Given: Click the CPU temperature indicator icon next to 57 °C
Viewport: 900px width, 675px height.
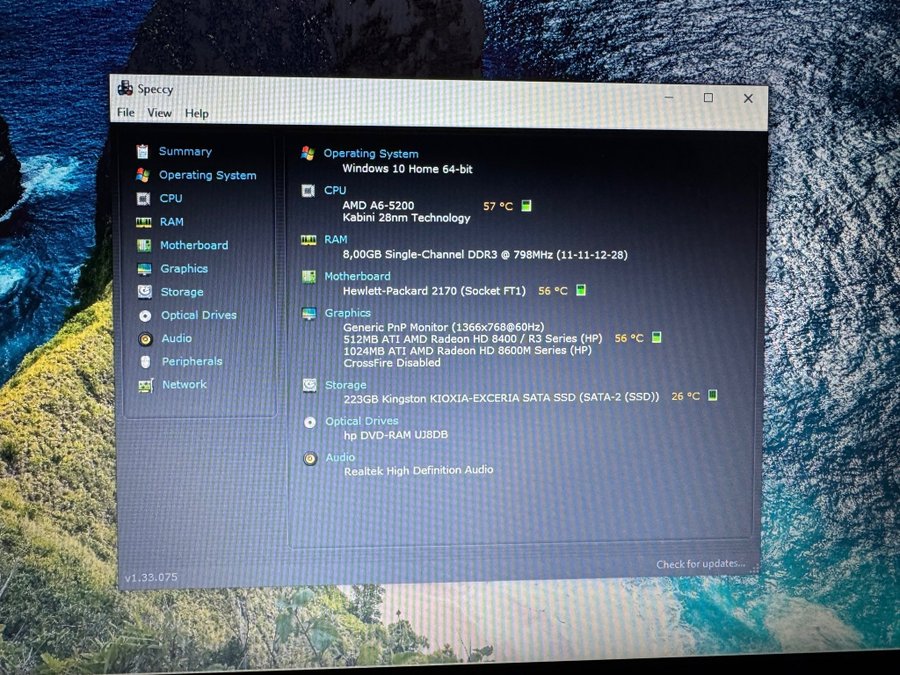Looking at the screenshot, I should pos(526,205).
